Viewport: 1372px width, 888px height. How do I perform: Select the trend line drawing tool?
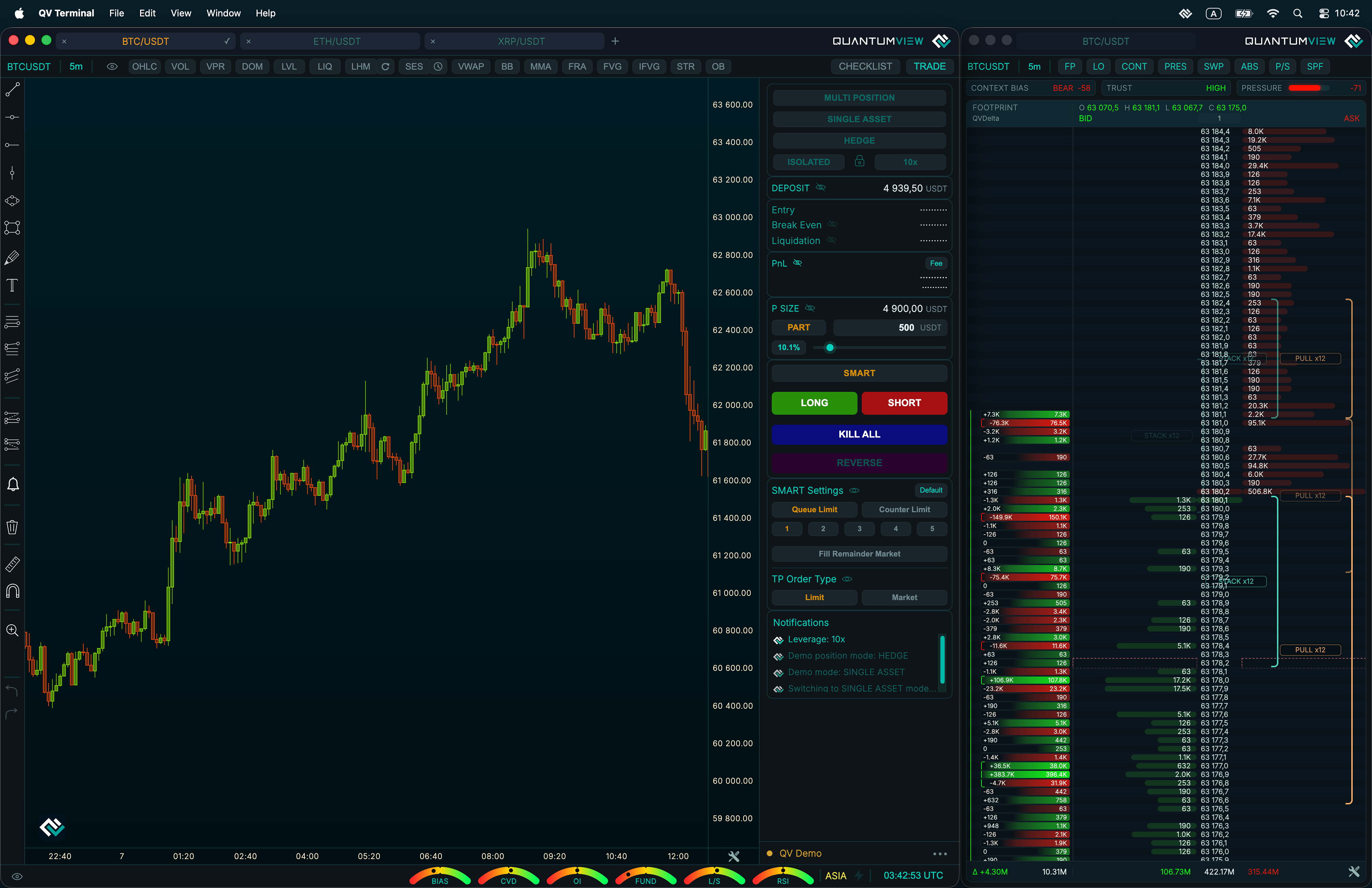(12, 89)
